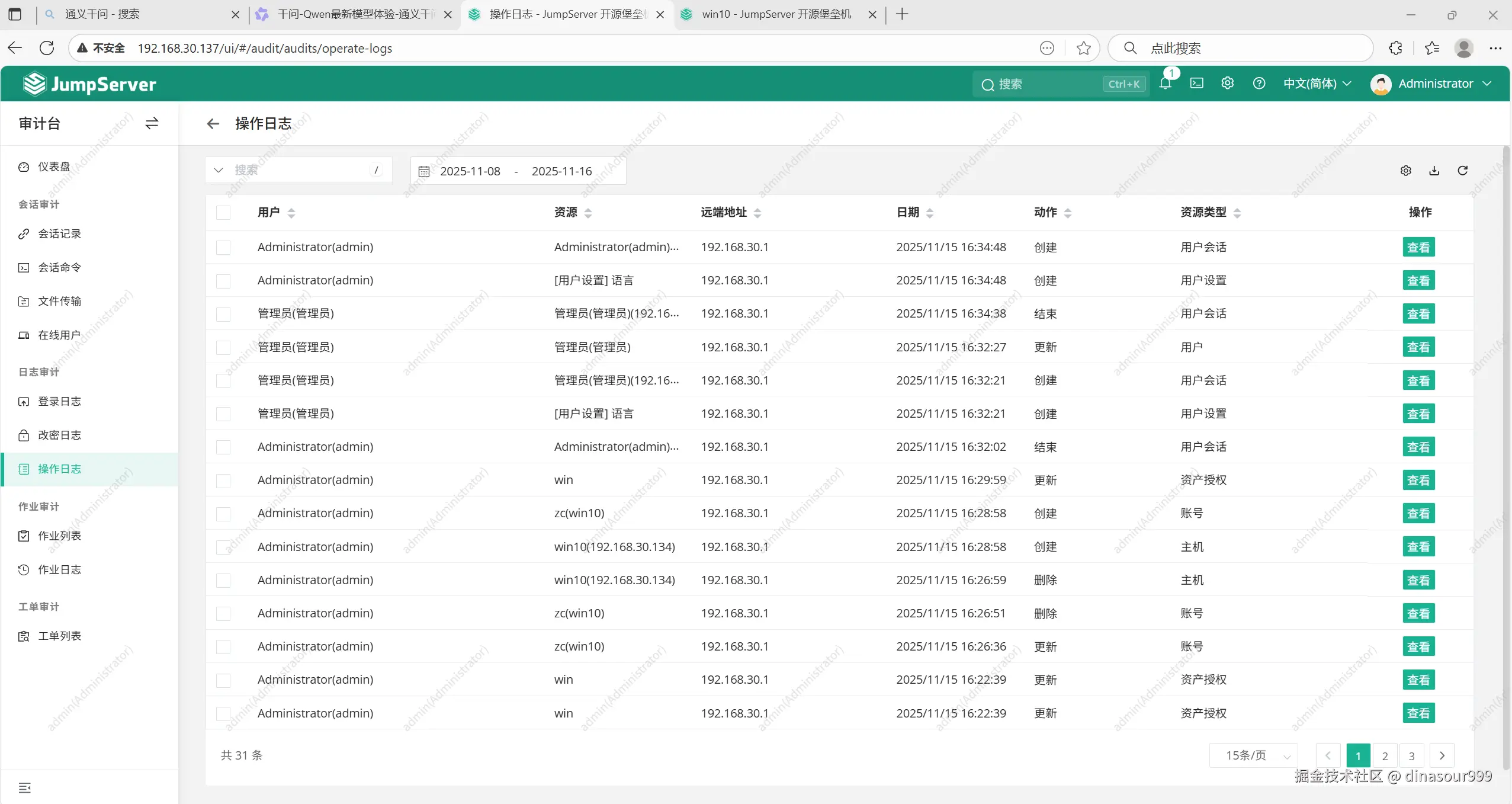1512x804 pixels.
Task: Open 登录日志 in the sidebar
Action: (59, 402)
